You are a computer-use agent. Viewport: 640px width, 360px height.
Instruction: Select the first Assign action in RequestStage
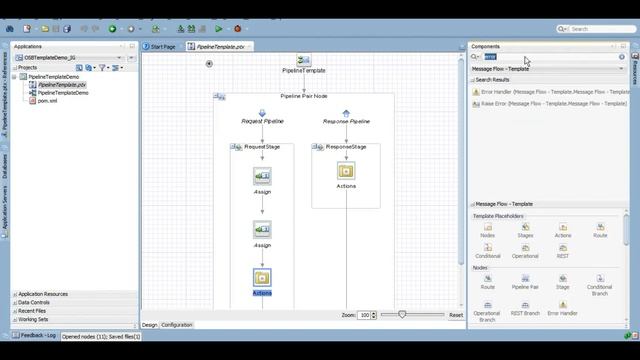pos(262,176)
